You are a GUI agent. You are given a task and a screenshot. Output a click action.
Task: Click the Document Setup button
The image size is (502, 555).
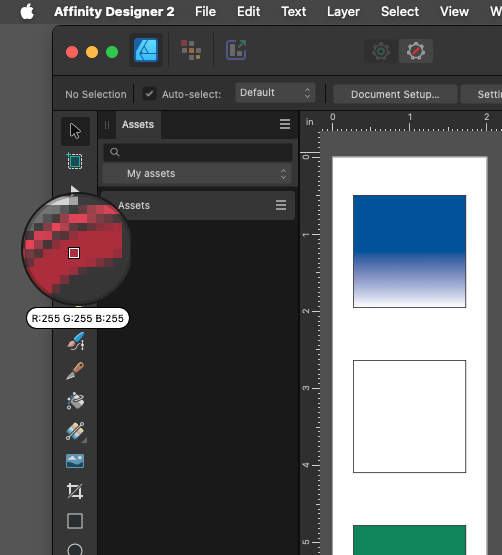click(x=395, y=94)
